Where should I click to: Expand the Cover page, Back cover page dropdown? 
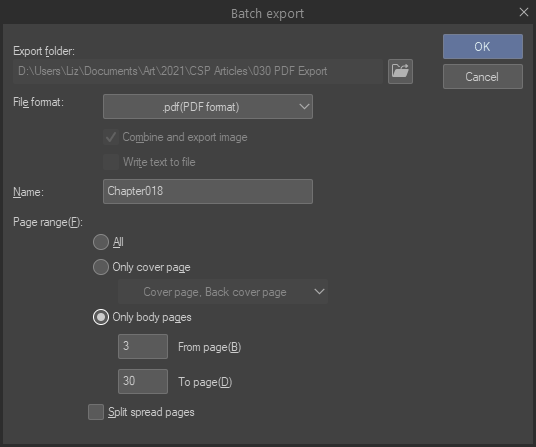point(223,292)
